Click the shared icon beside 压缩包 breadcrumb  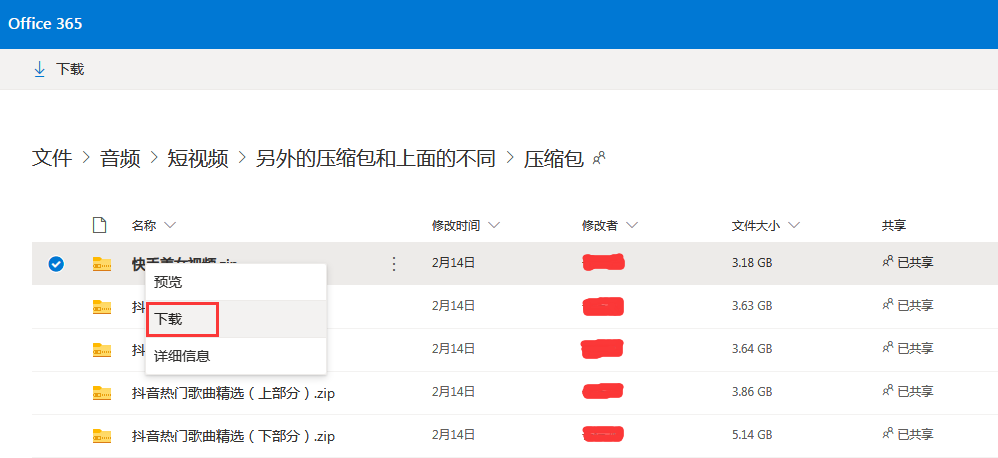click(x=599, y=158)
